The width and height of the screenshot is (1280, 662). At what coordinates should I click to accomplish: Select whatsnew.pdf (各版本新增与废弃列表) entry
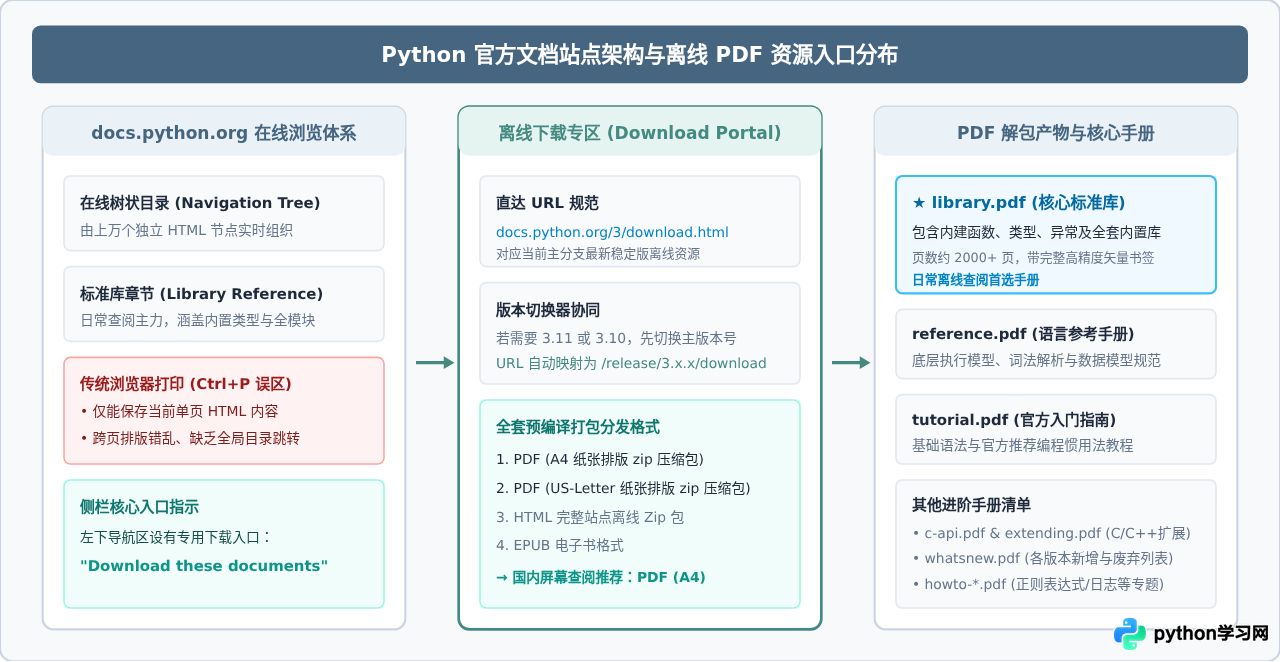(x=1043, y=558)
